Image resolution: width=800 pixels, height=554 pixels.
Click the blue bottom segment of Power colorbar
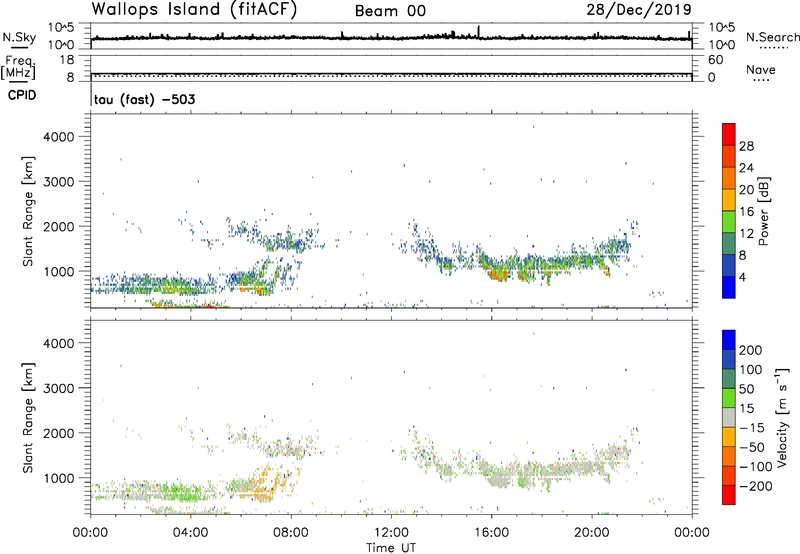(x=729, y=287)
